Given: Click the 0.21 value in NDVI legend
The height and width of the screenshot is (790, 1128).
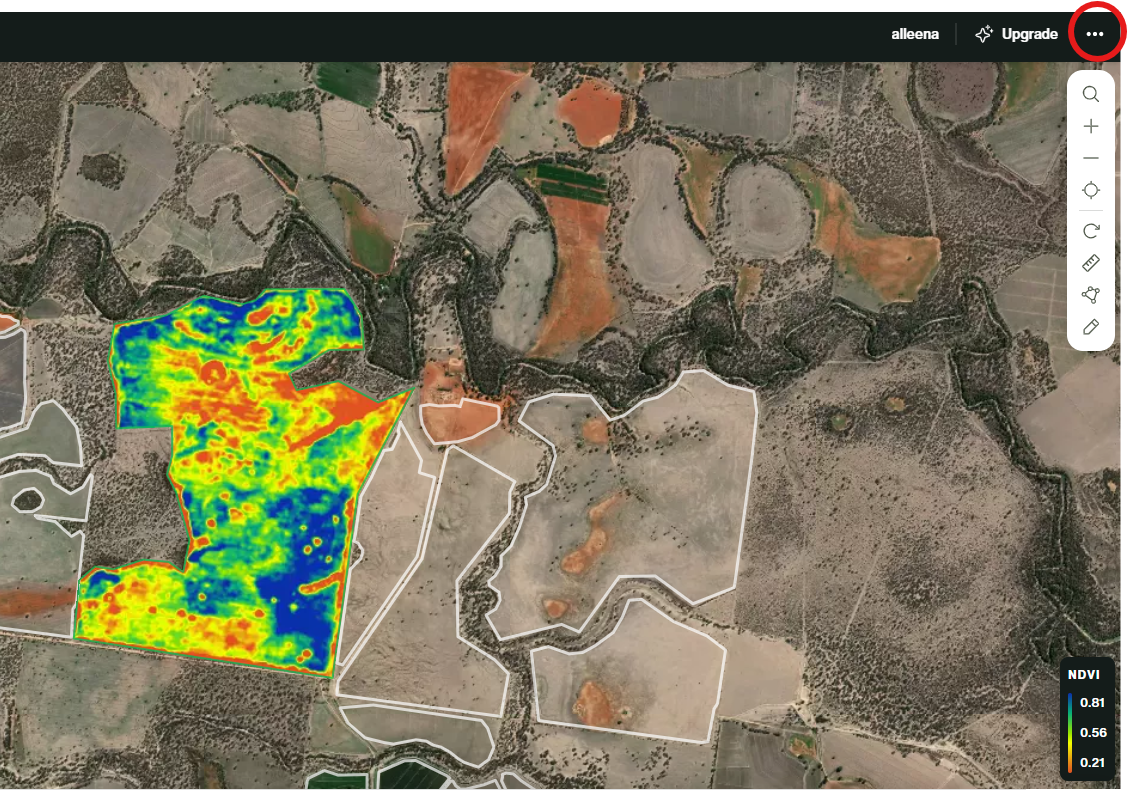Looking at the screenshot, I should (1093, 763).
